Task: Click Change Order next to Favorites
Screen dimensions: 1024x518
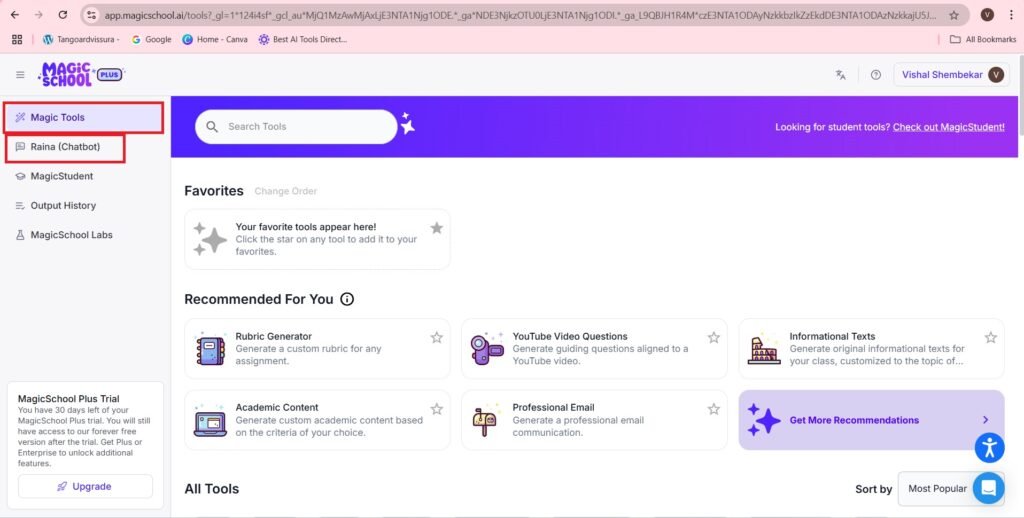Action: click(285, 191)
